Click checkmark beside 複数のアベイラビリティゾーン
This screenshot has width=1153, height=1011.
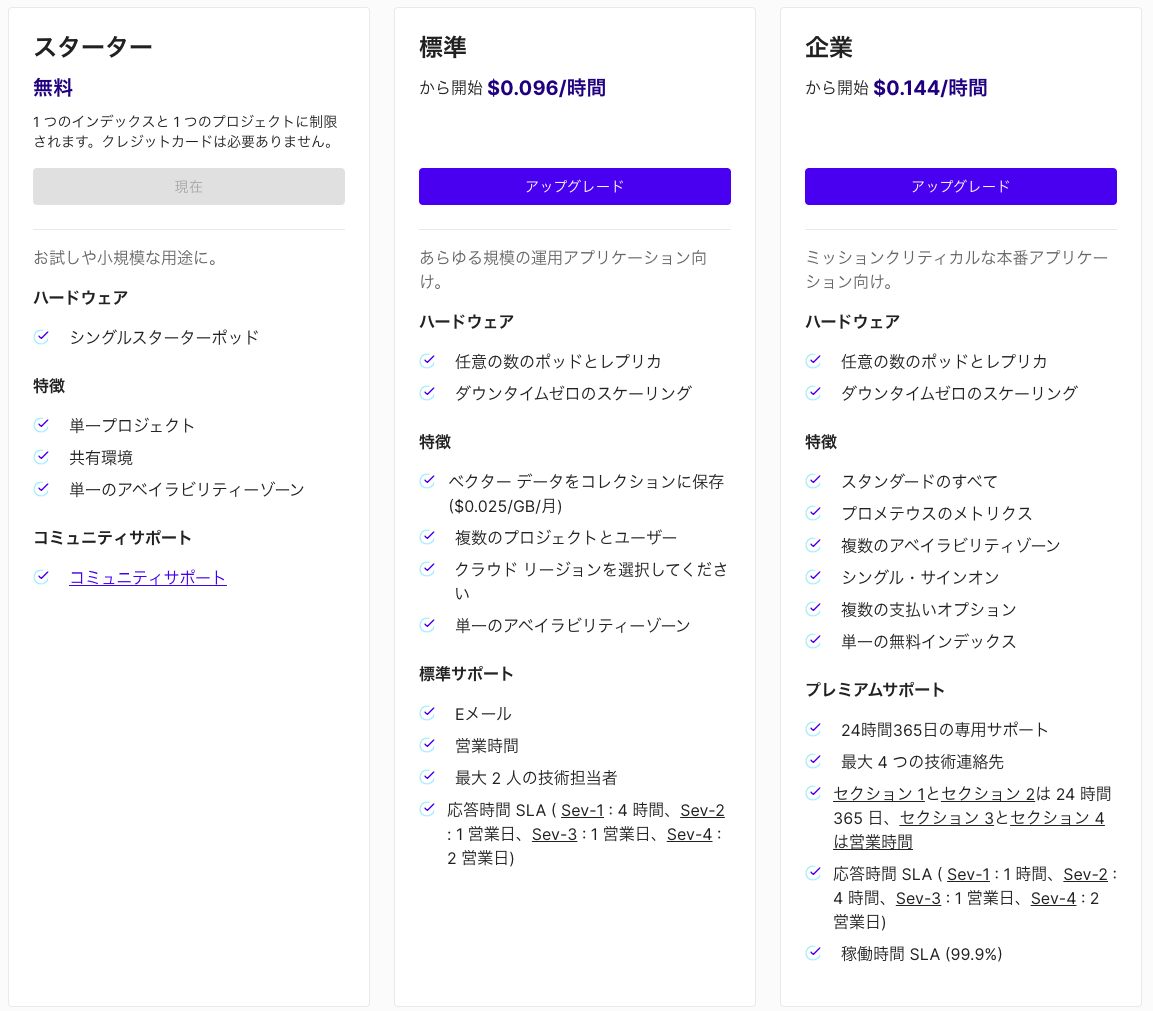pyautogui.click(x=814, y=545)
